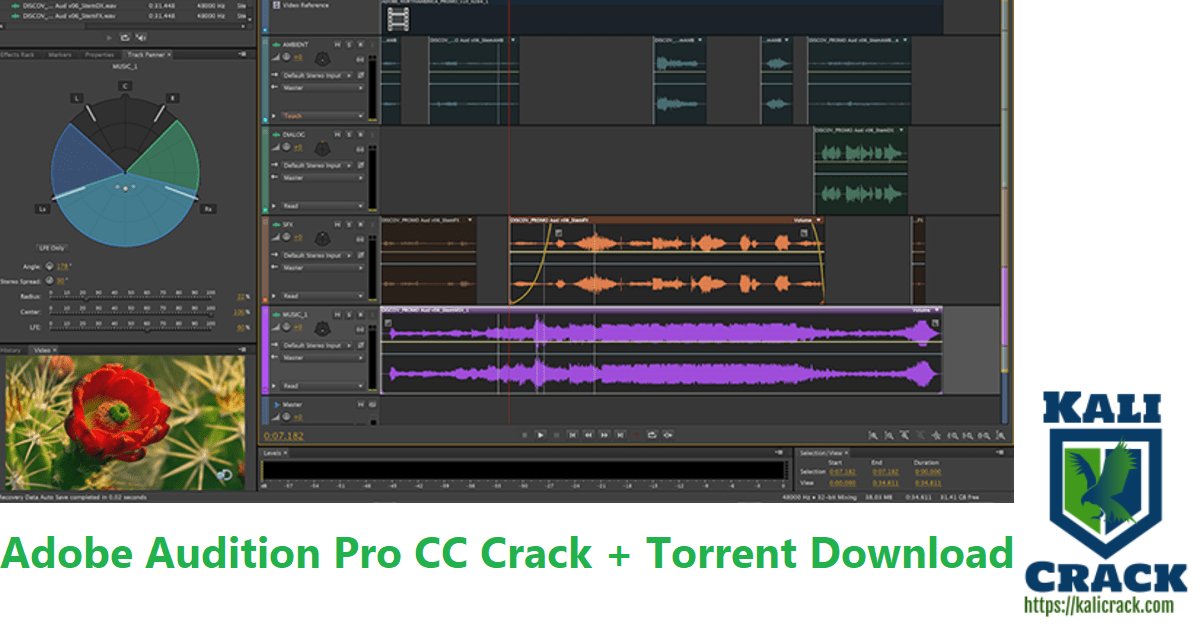The image size is (1200, 628).
Task: Move playhead to next marker in transport
Action: pos(620,435)
